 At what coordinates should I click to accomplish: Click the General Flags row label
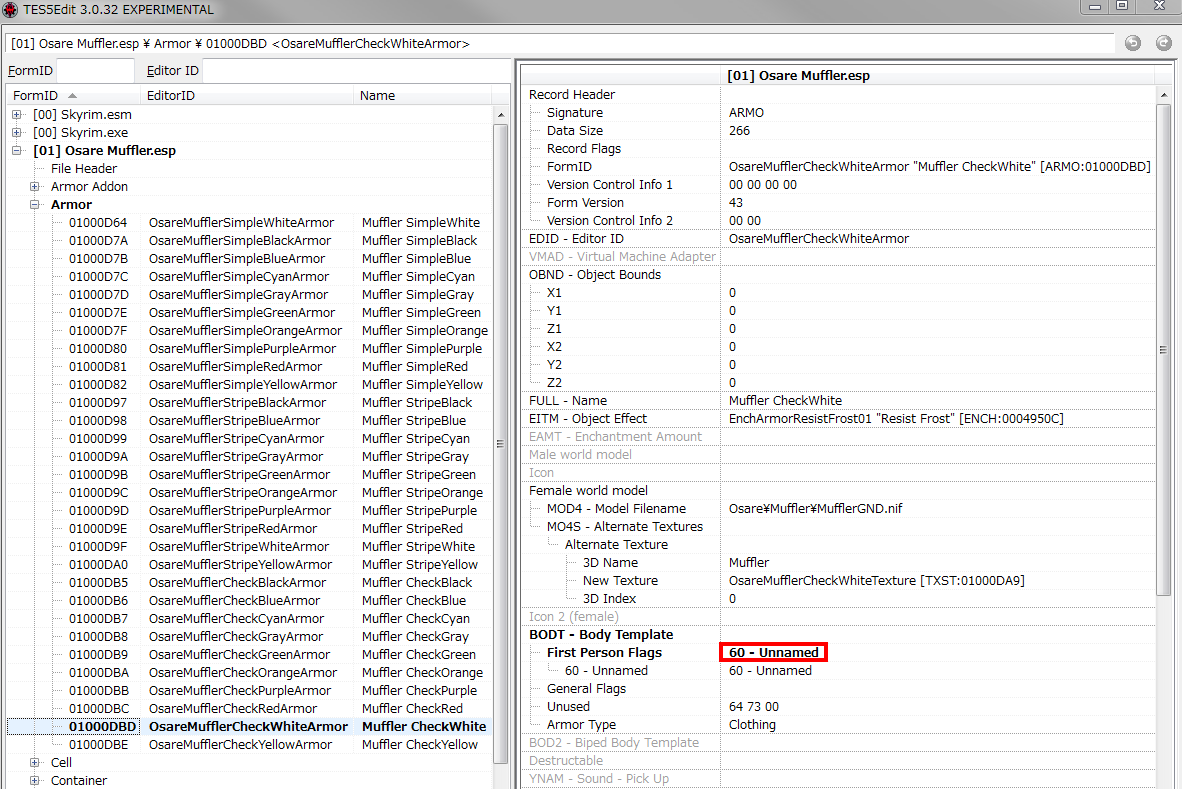tap(586, 689)
